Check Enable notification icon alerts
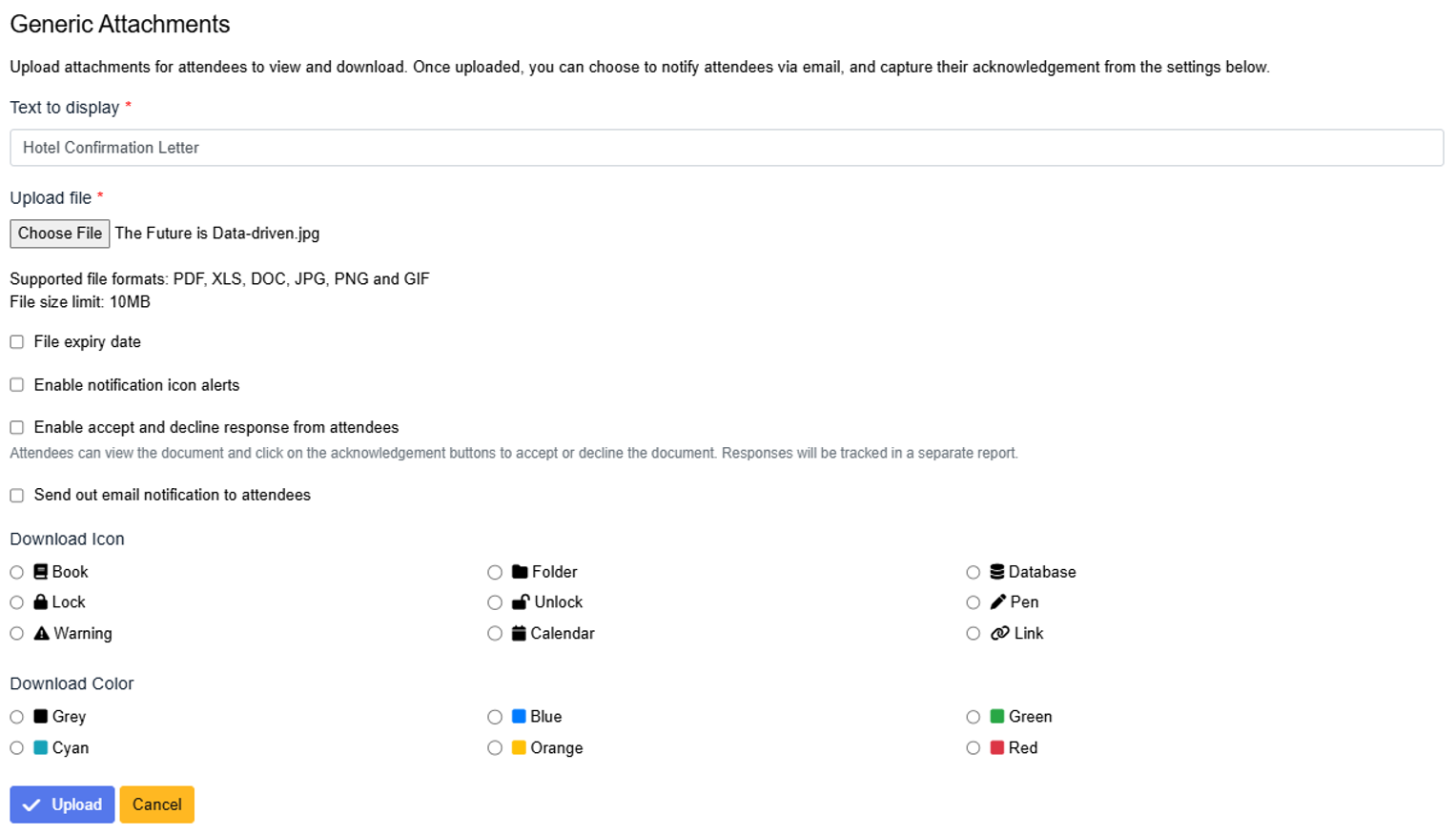The width and height of the screenshot is (1456, 835). pyautogui.click(x=17, y=385)
